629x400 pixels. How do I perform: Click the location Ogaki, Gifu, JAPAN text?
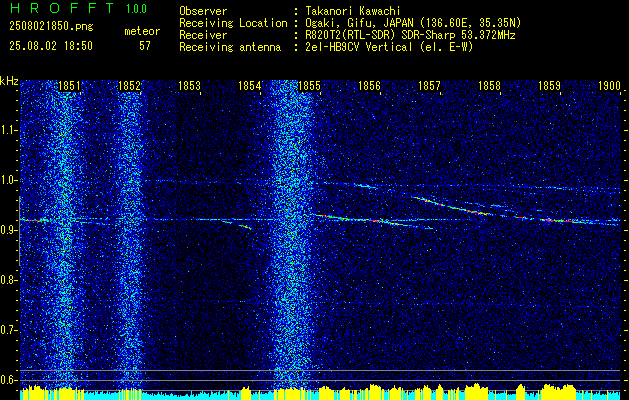tap(413, 23)
